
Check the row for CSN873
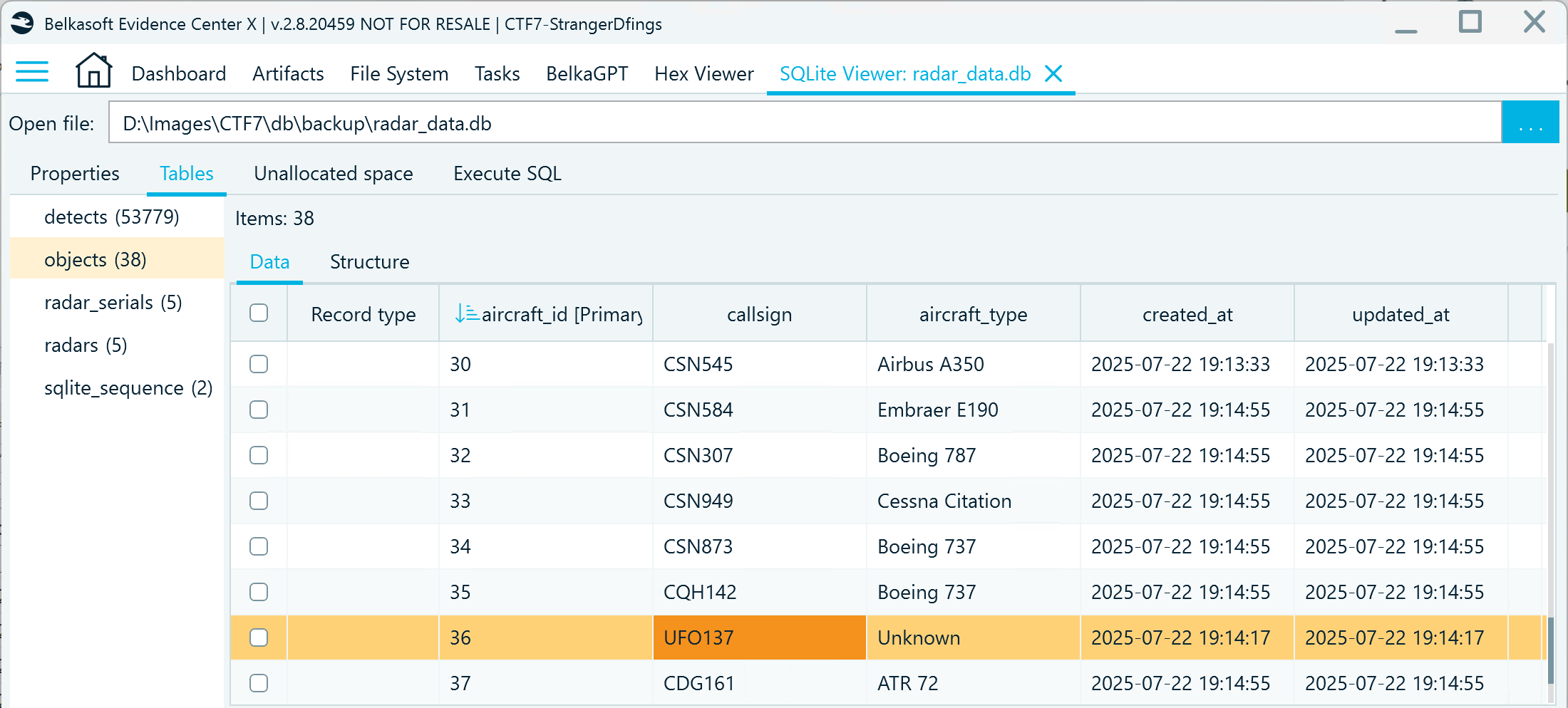(259, 546)
